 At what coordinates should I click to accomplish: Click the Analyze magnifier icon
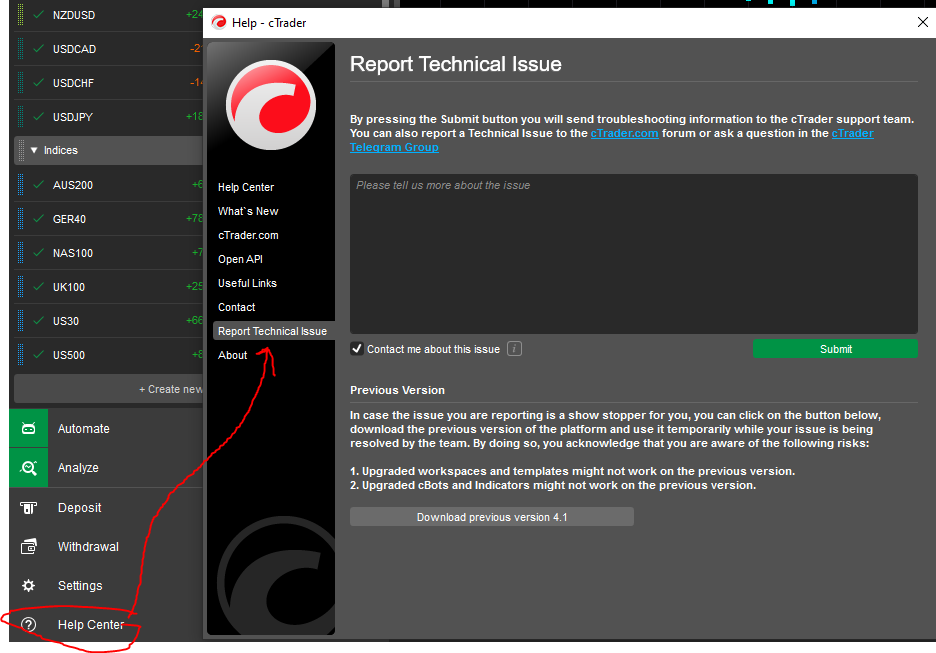[29, 468]
